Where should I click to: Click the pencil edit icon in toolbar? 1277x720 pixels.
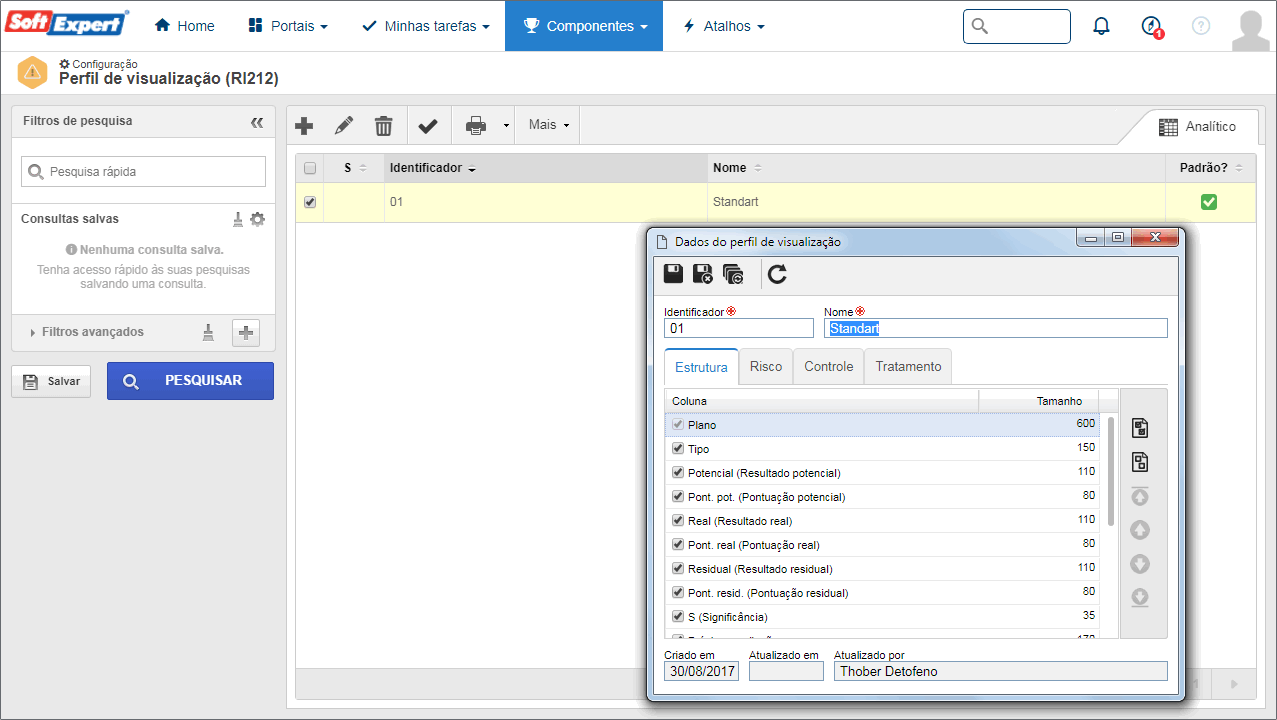(344, 126)
